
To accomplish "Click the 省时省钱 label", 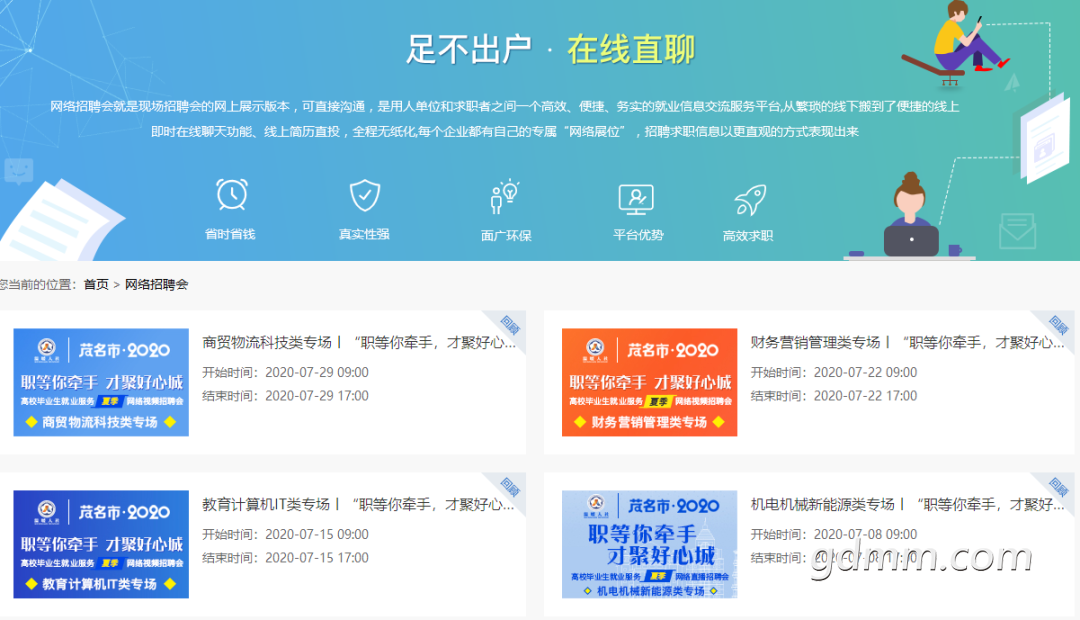I will (x=230, y=234).
